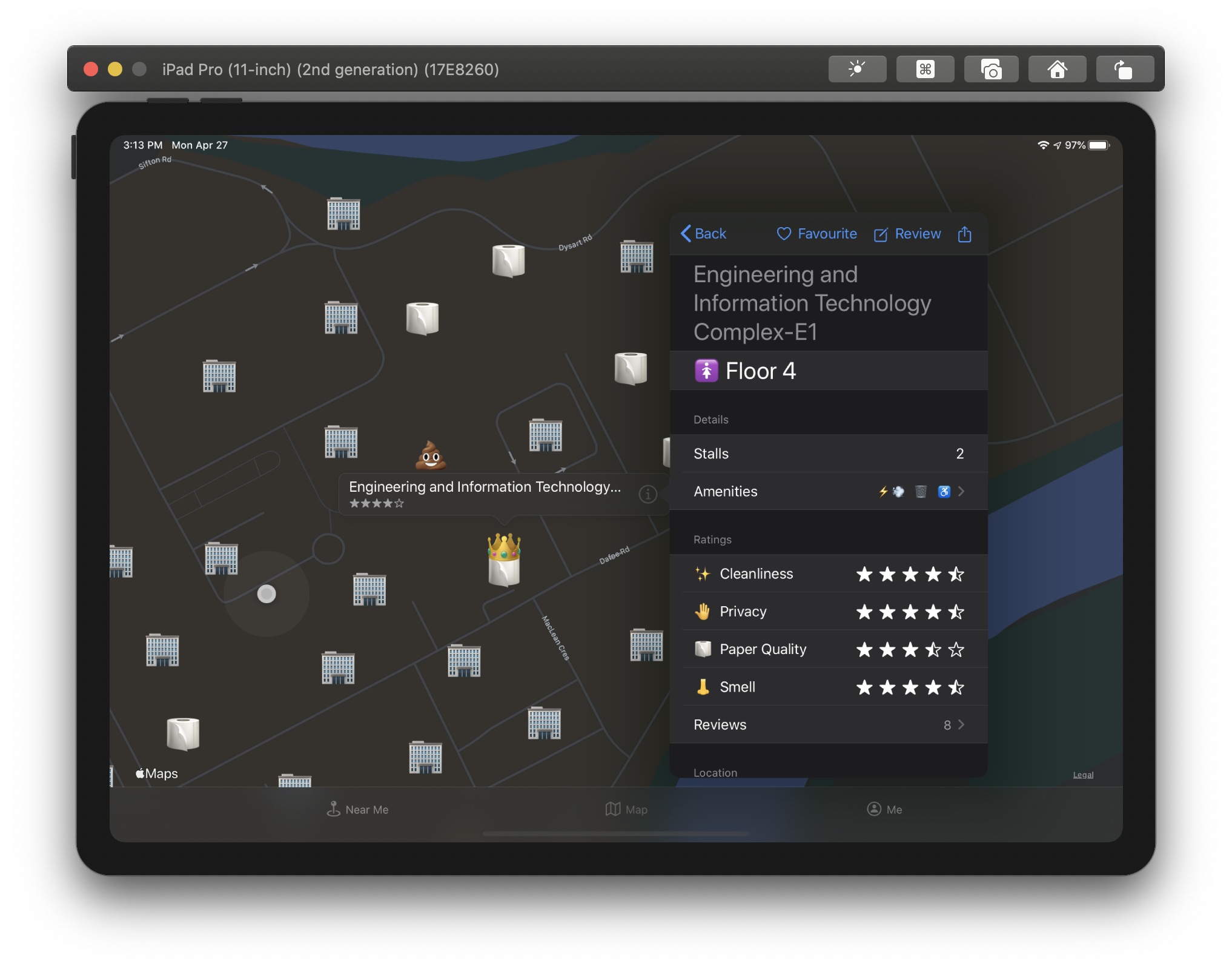Write a Review using Review button

click(907, 234)
